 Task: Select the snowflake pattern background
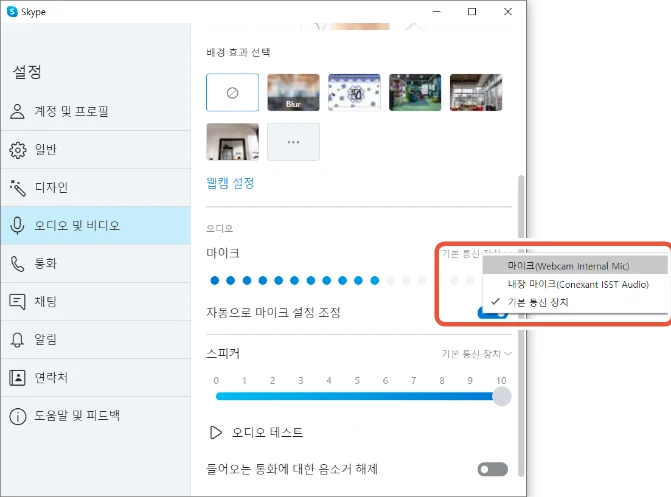click(354, 92)
